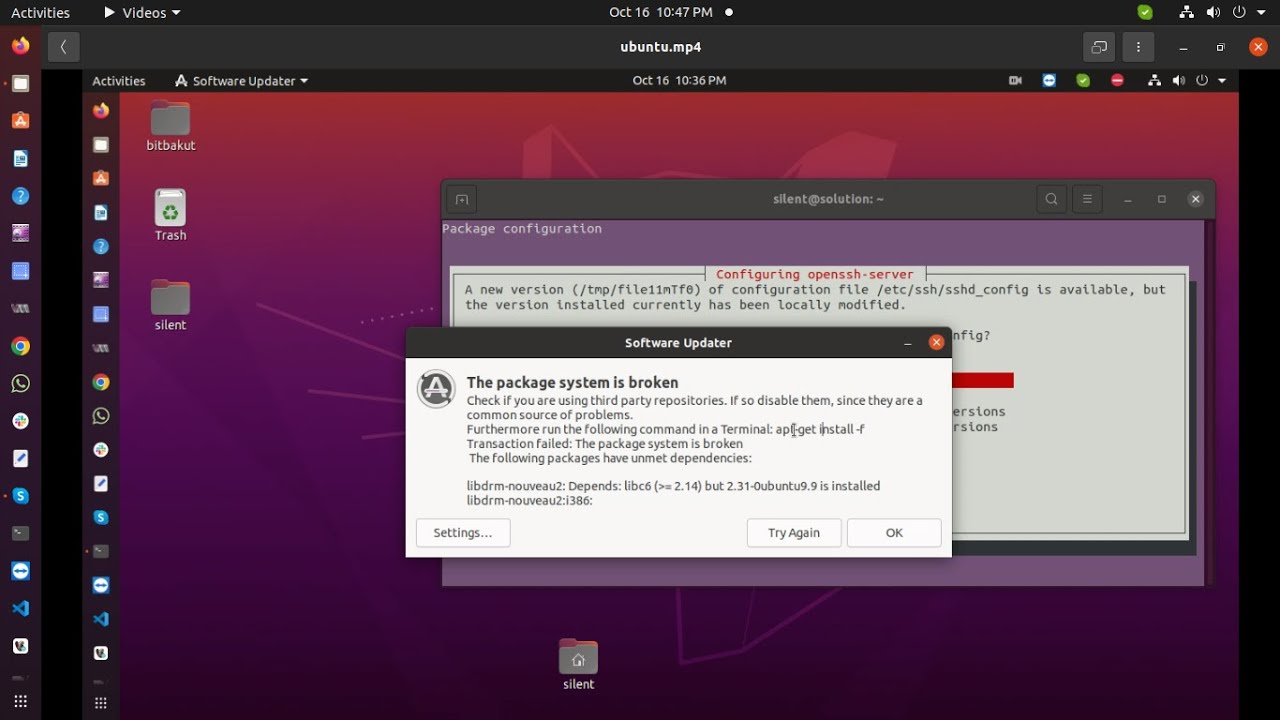This screenshot has width=1280, height=720.
Task: Open the Oct 16 10:47 PM clock menu
Action: 661,13
